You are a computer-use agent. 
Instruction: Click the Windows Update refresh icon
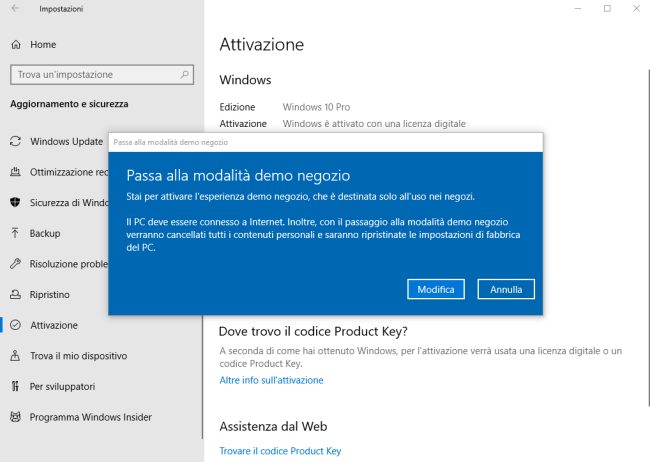click(x=15, y=141)
